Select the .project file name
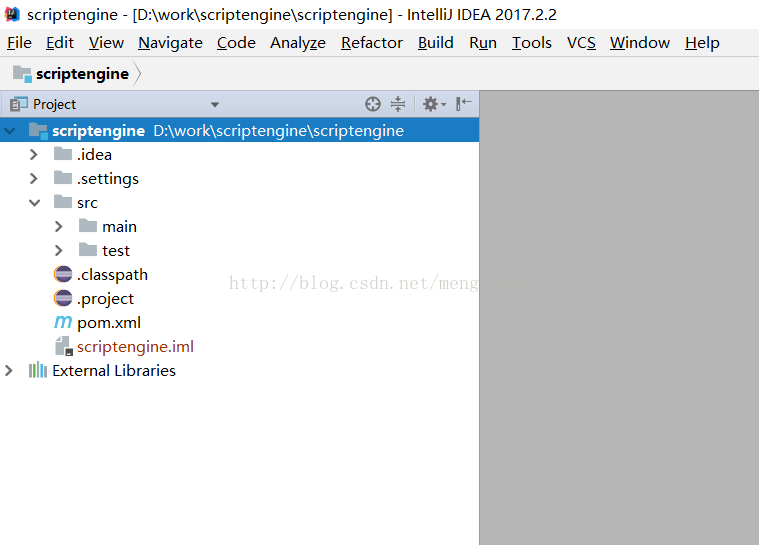This screenshot has height=545, width=759. click(105, 299)
